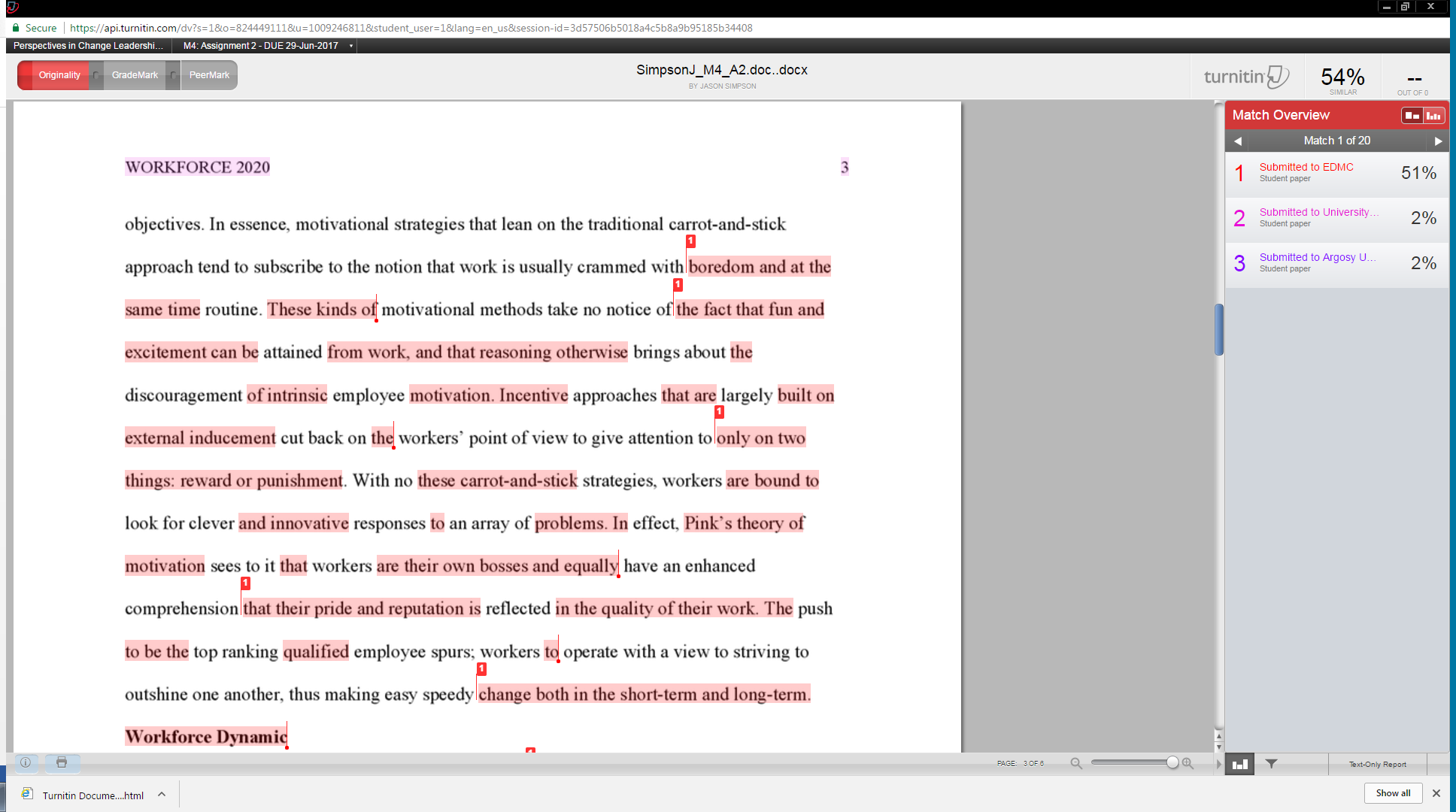Expand the Turnitin Document taskbar item chevron
Viewport: 1456px width, 812px height.
(x=161, y=794)
